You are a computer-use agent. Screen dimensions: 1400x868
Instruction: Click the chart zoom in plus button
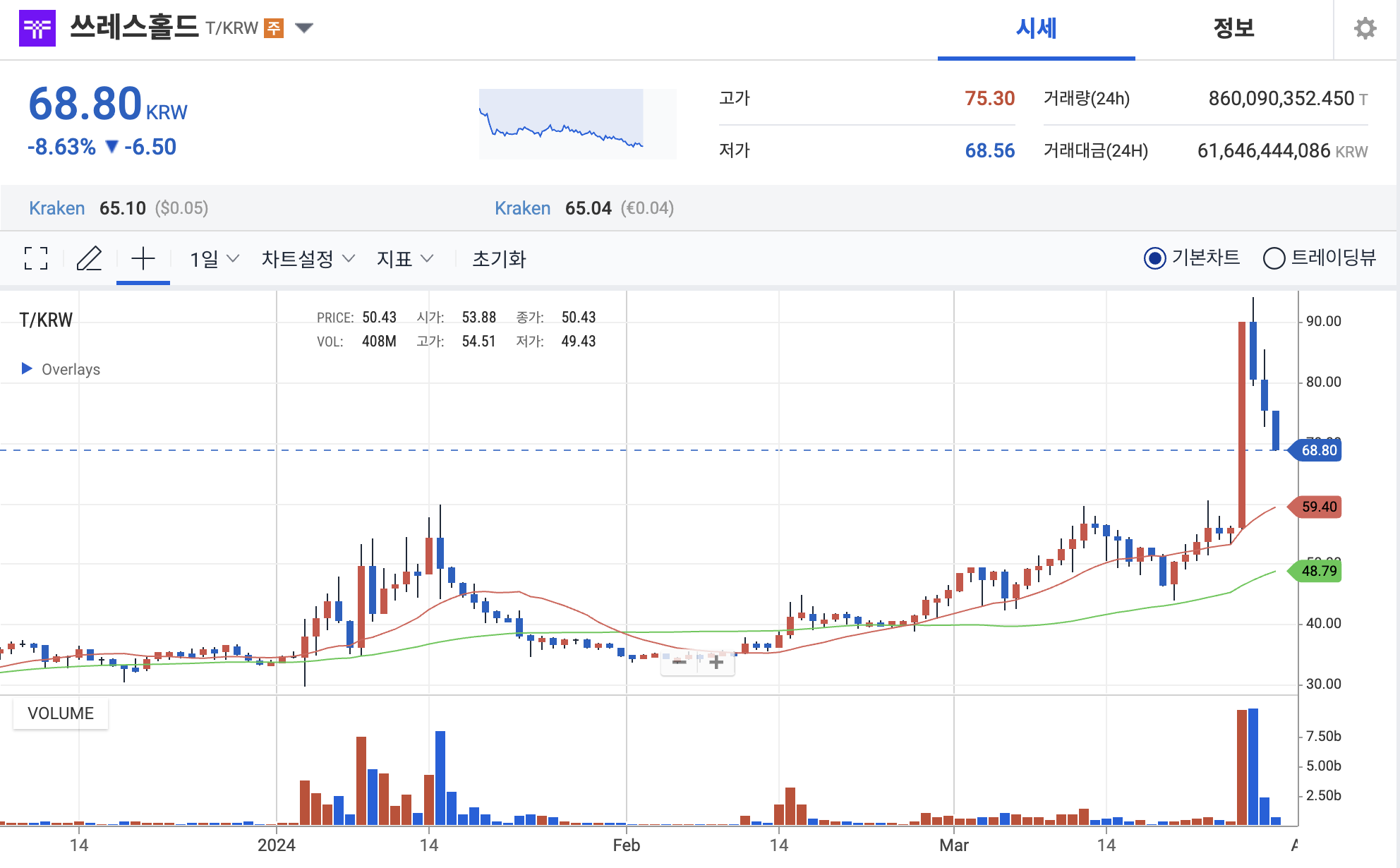[x=716, y=662]
